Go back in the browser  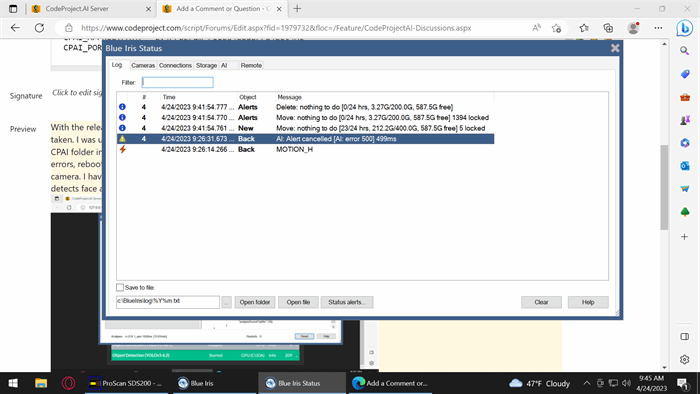point(15,28)
